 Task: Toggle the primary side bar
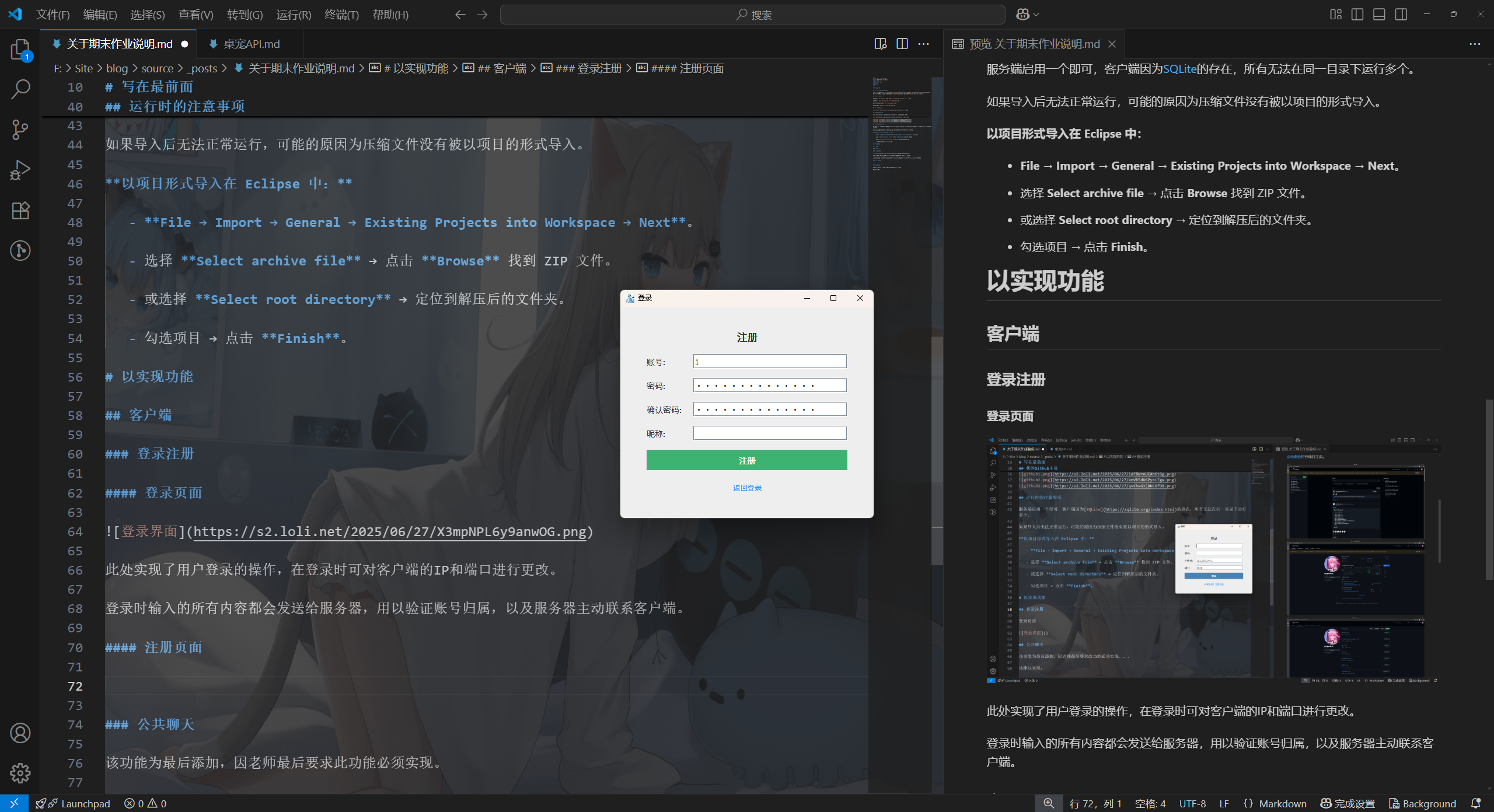point(1357,15)
